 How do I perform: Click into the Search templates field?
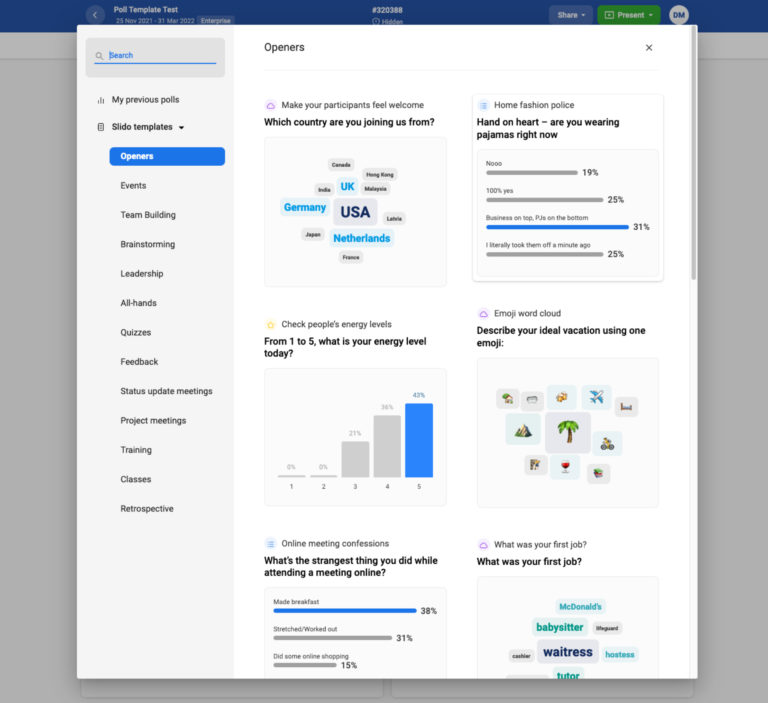coord(160,56)
